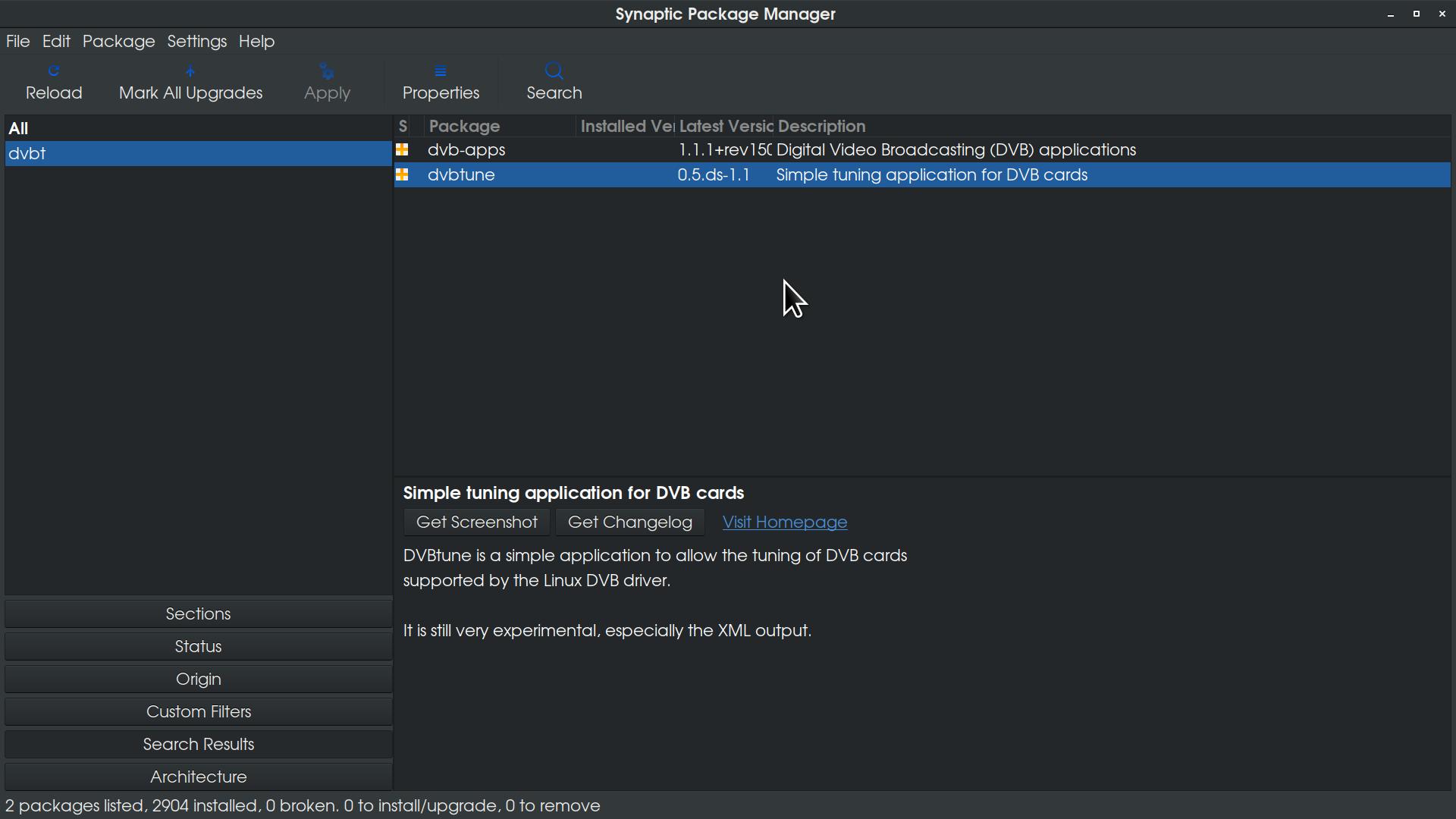Switch to Sections filter view
Image resolution: width=1456 pixels, height=819 pixels.
tap(198, 614)
